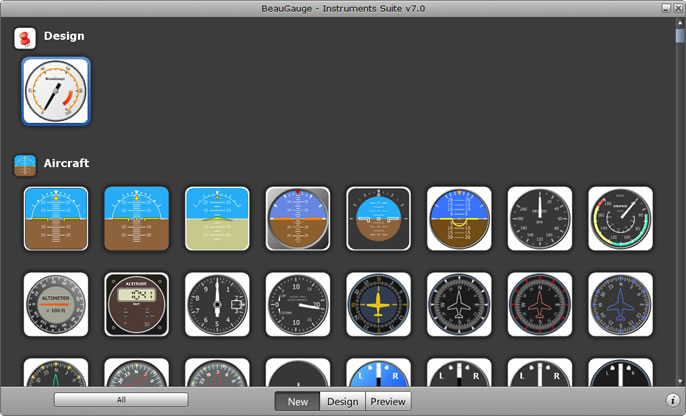Select the ALTIMETER x100 ft gauge

[x=56, y=304]
